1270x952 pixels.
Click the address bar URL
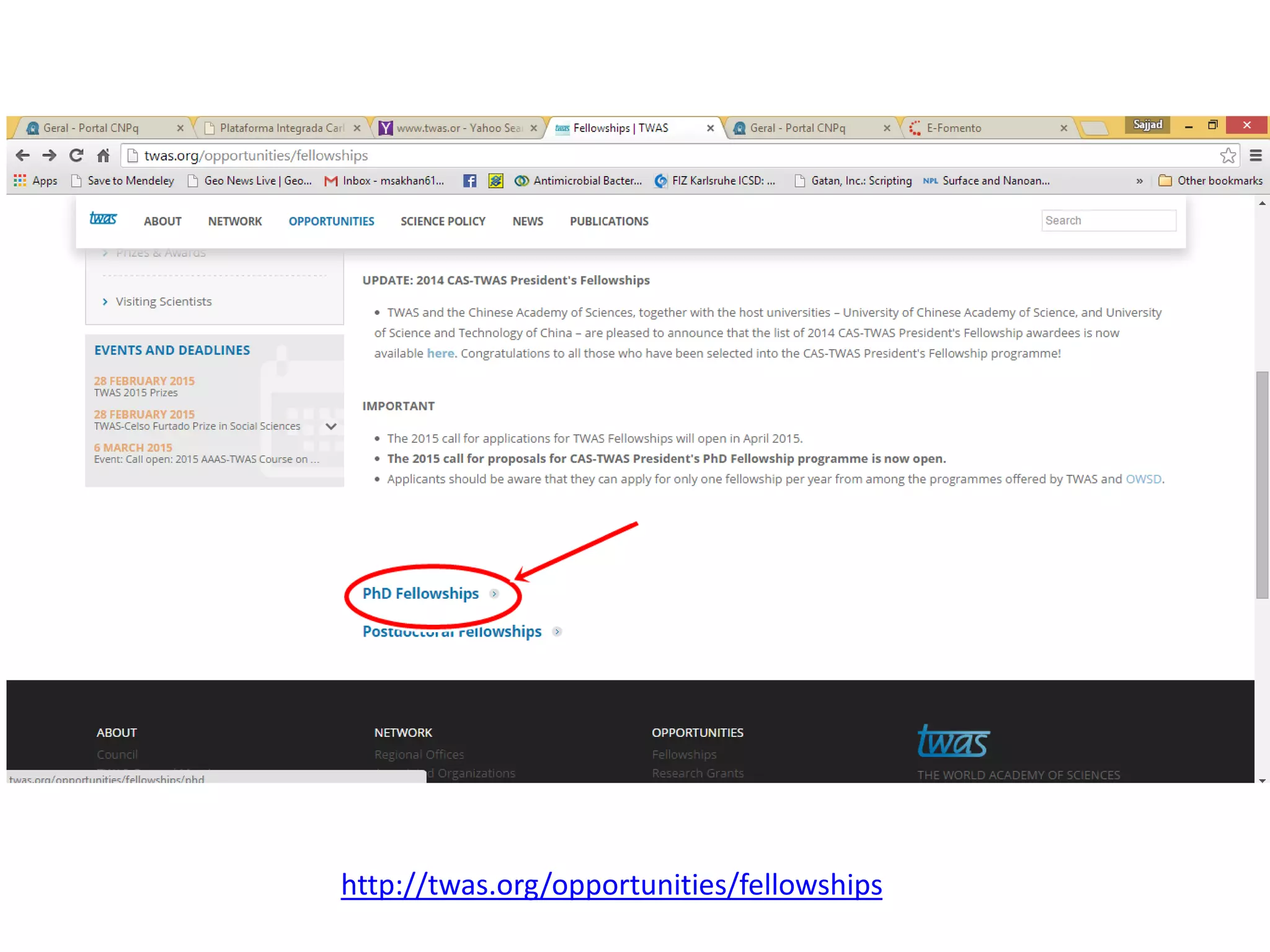coord(256,156)
